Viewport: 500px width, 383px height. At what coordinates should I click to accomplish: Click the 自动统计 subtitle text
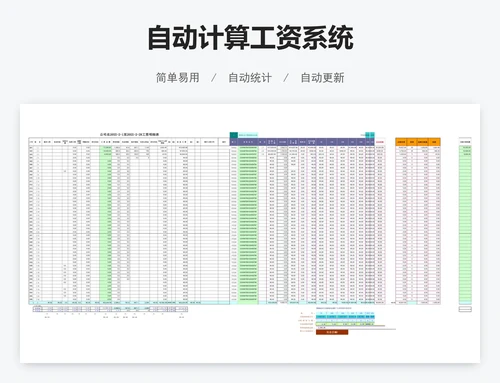[250, 78]
